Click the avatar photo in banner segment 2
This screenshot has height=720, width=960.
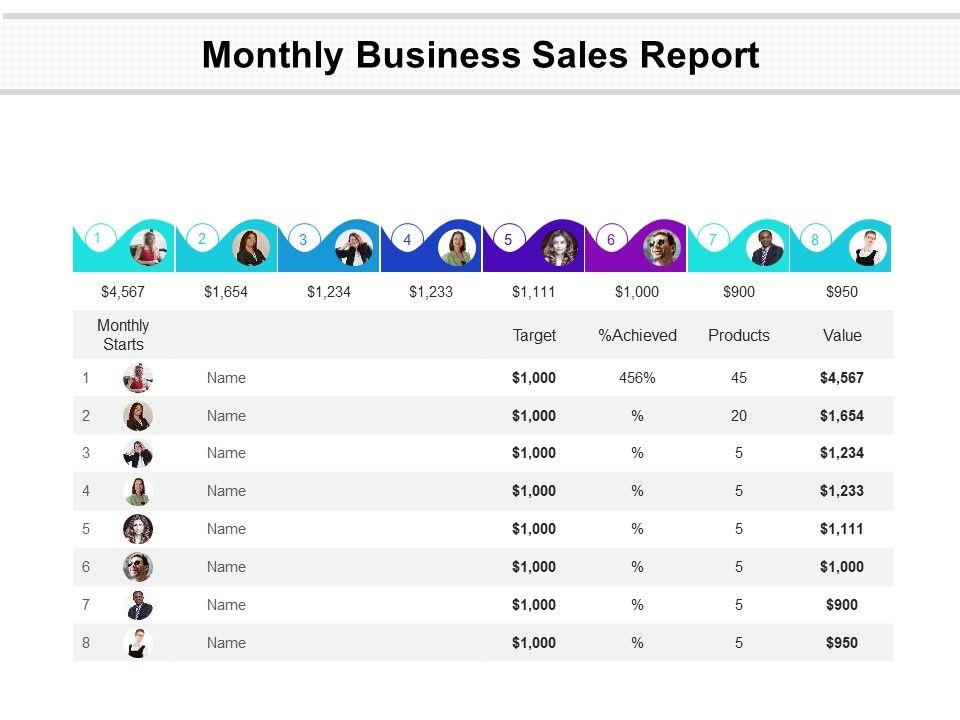251,248
